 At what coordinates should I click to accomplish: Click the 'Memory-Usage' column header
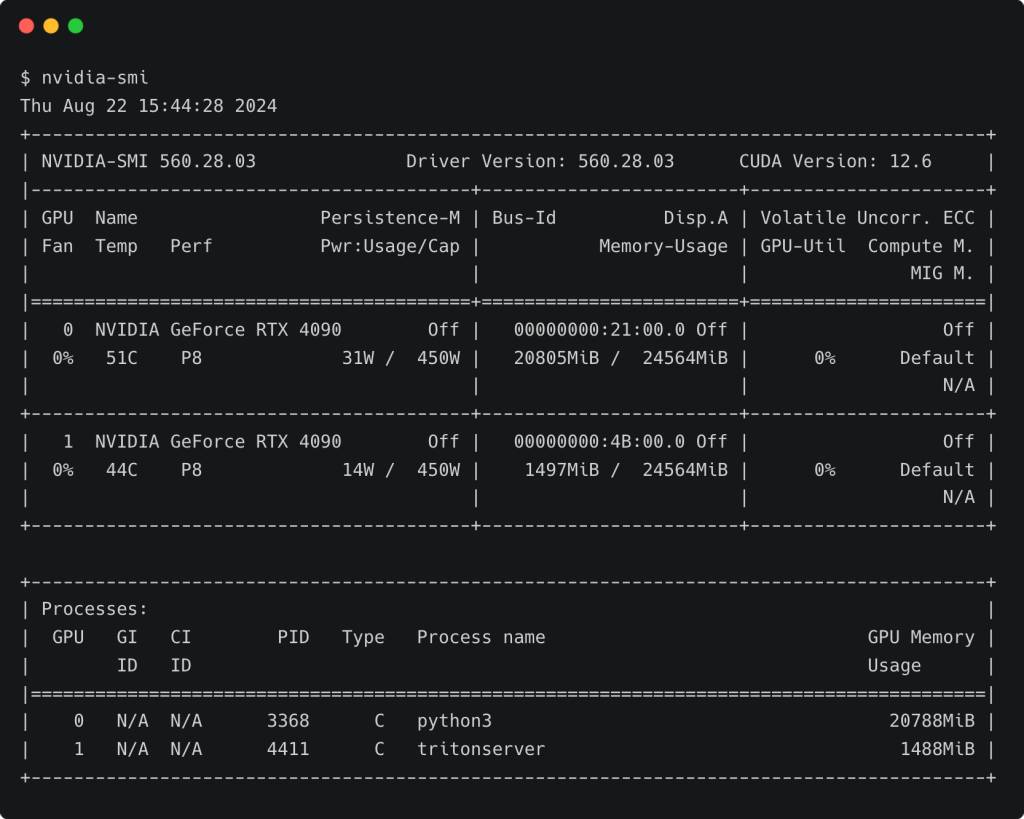pos(664,246)
